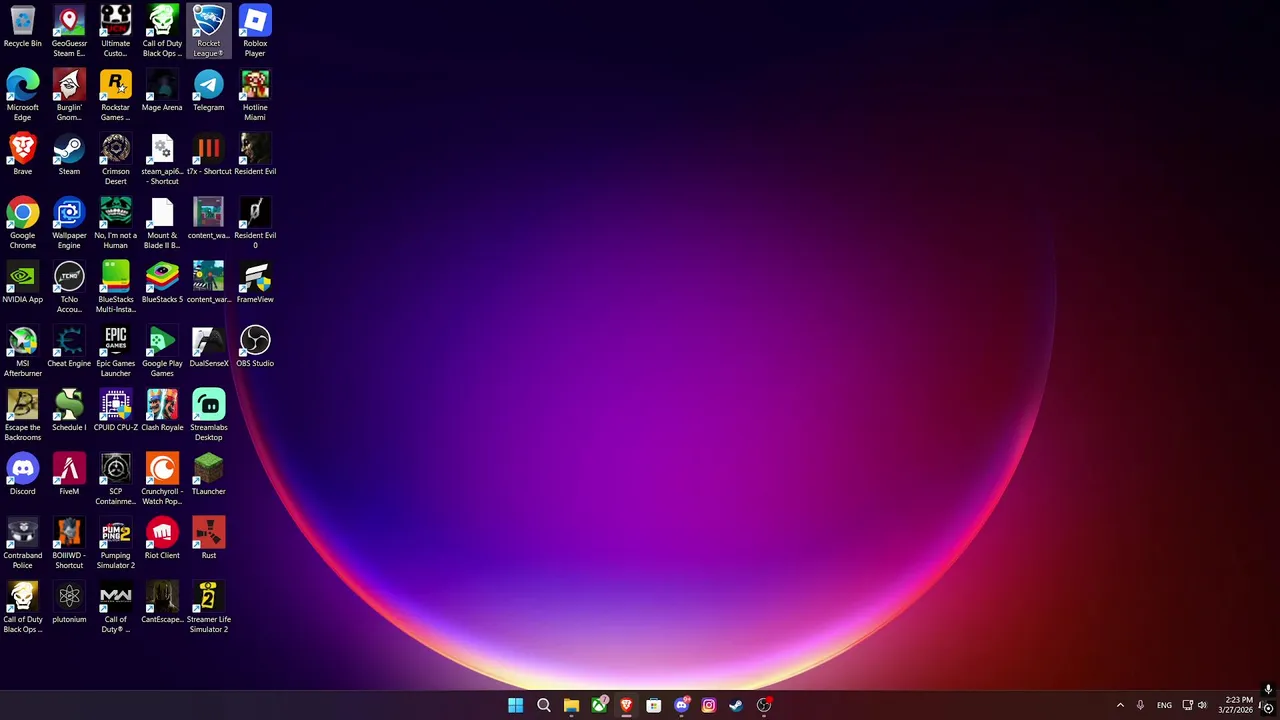Viewport: 1280px width, 720px height.
Task: Select the Contraband Police shortcut
Action: point(22,543)
